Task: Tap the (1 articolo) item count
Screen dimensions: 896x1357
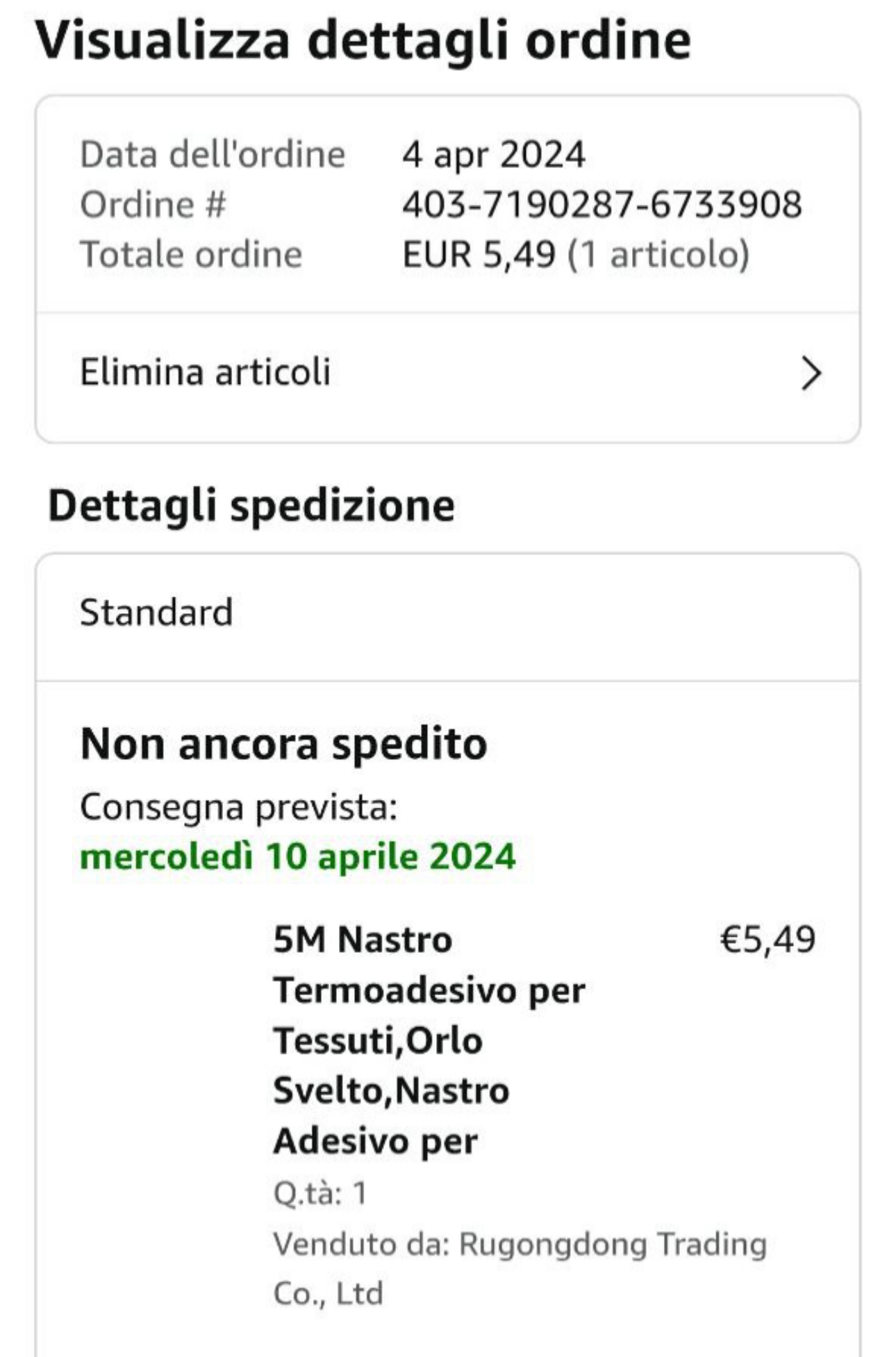Action: pyautogui.click(x=658, y=254)
